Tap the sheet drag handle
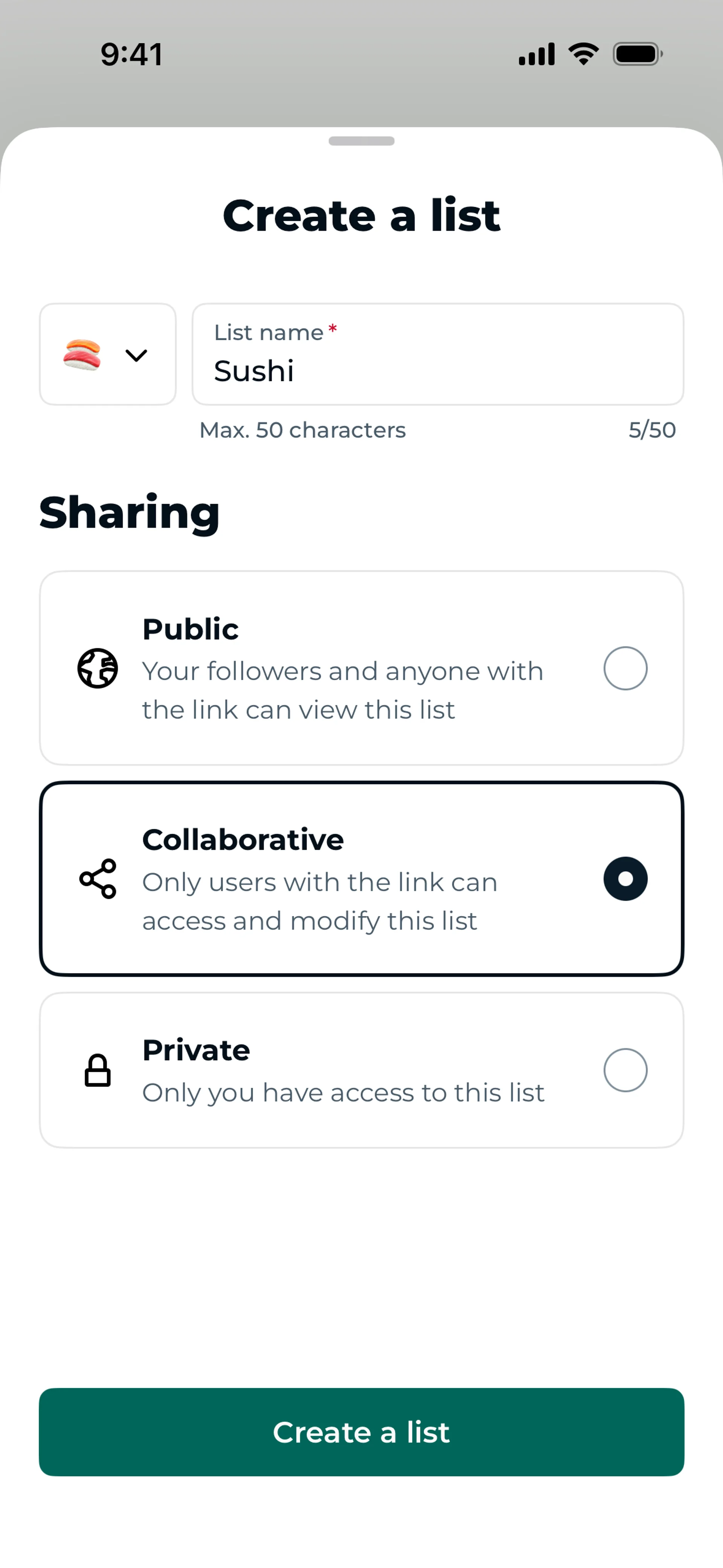Viewport: 723px width, 1568px height. pyautogui.click(x=361, y=141)
